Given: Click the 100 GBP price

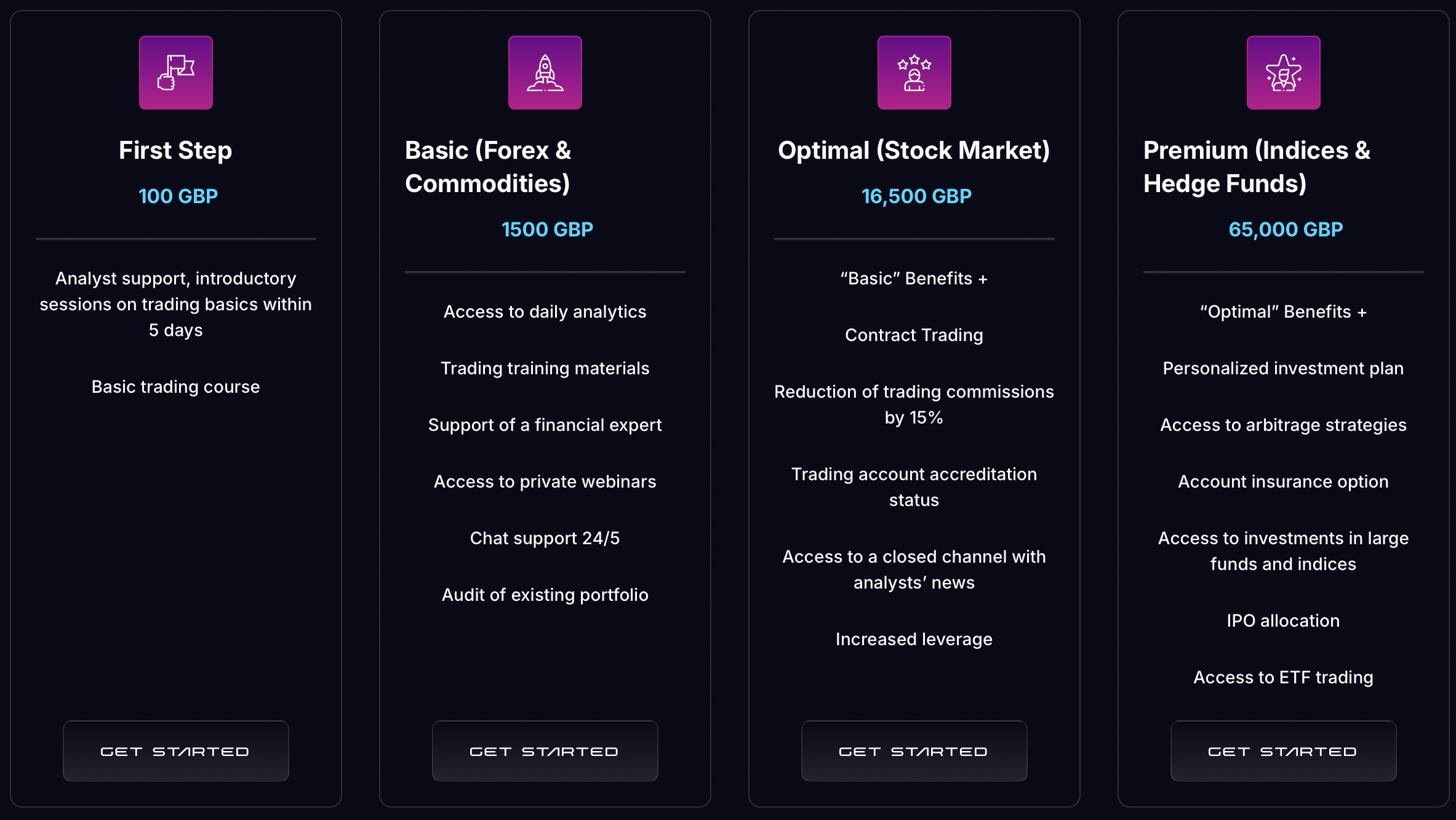Looking at the screenshot, I should [x=178, y=196].
